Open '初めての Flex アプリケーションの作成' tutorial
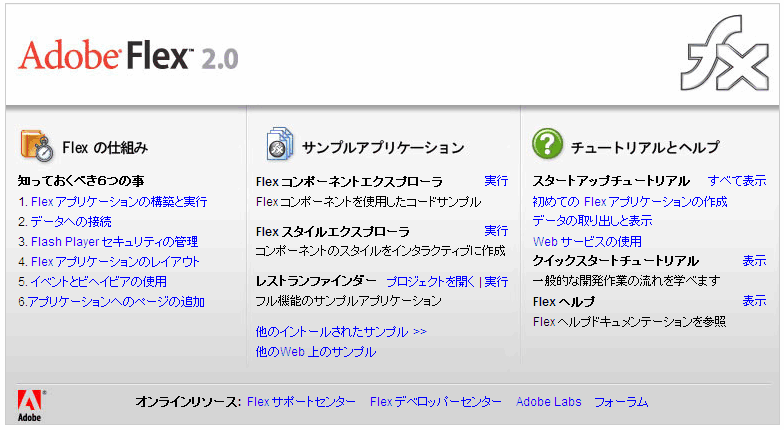This screenshot has width=784, height=430. coord(630,202)
